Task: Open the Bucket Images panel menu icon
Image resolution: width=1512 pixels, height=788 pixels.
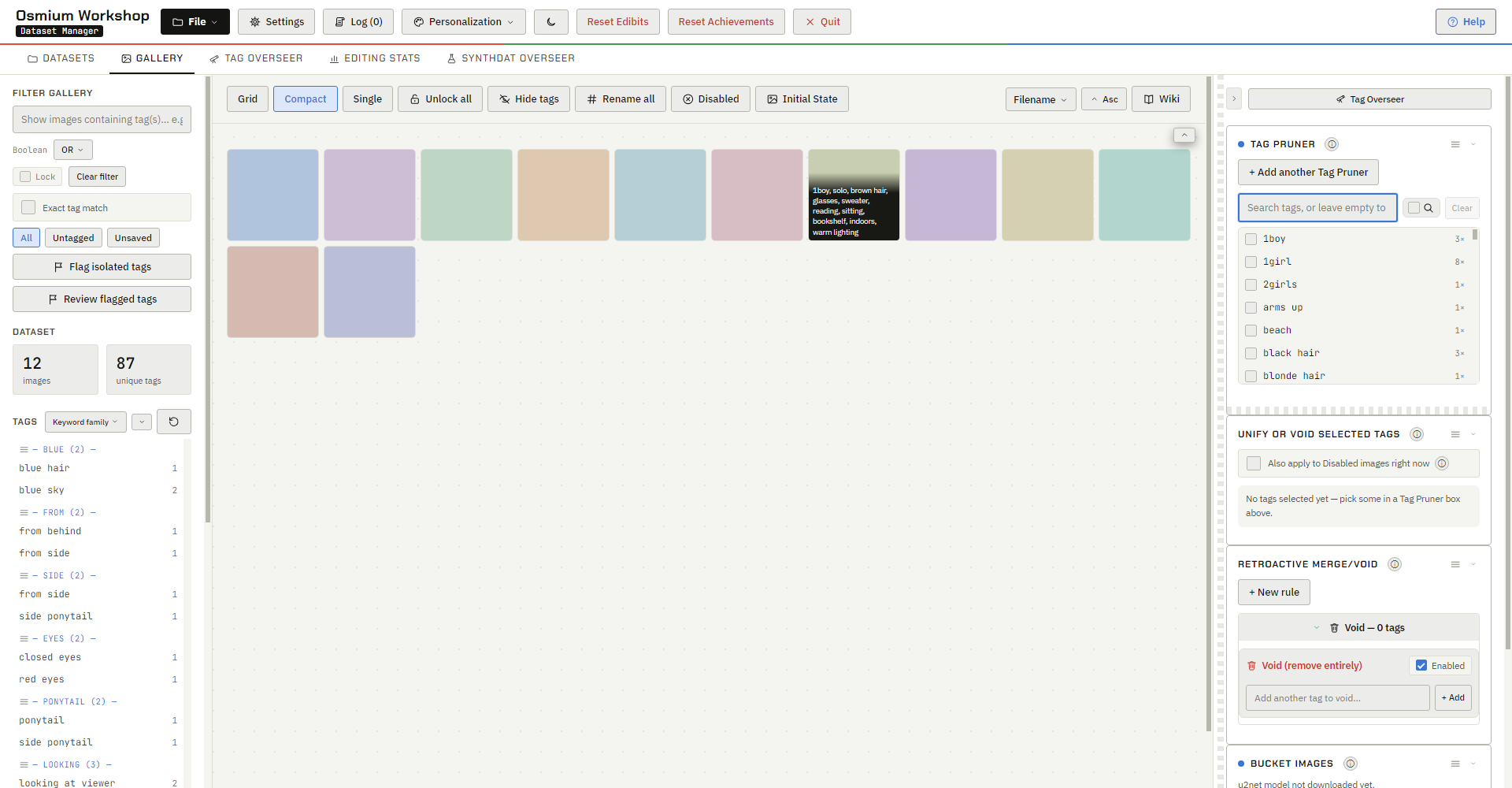Action: [1455, 764]
